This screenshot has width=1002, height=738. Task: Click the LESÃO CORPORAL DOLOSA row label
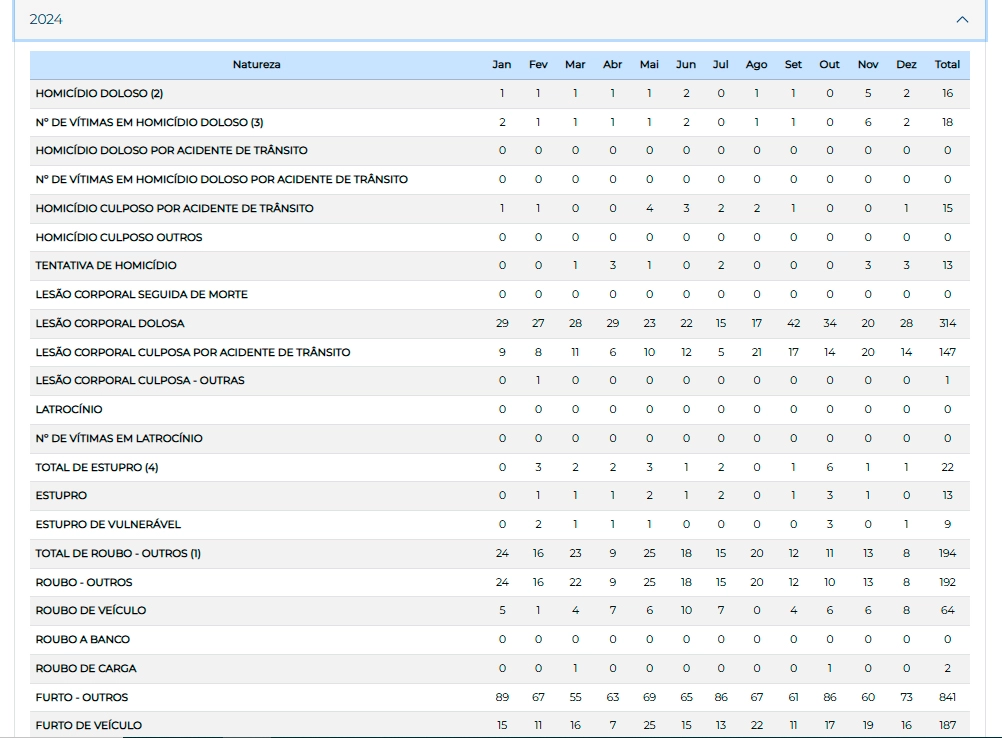[110, 324]
